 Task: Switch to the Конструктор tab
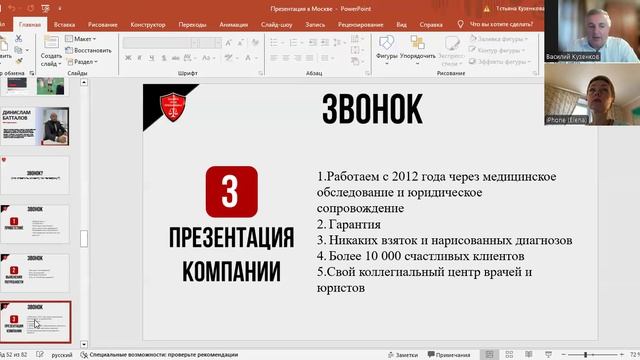click(148, 24)
